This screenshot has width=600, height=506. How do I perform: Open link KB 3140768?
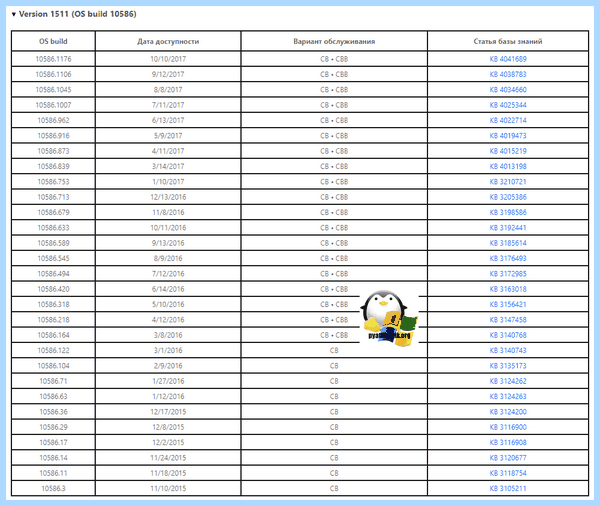tap(508, 335)
